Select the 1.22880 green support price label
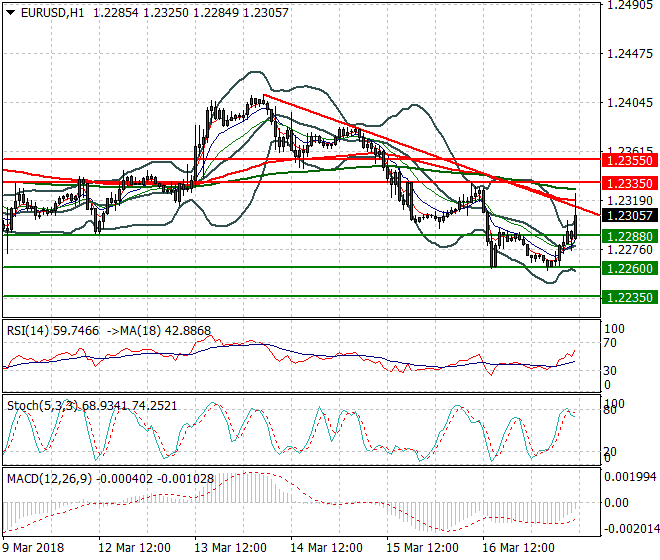660x560 pixels. click(x=630, y=236)
